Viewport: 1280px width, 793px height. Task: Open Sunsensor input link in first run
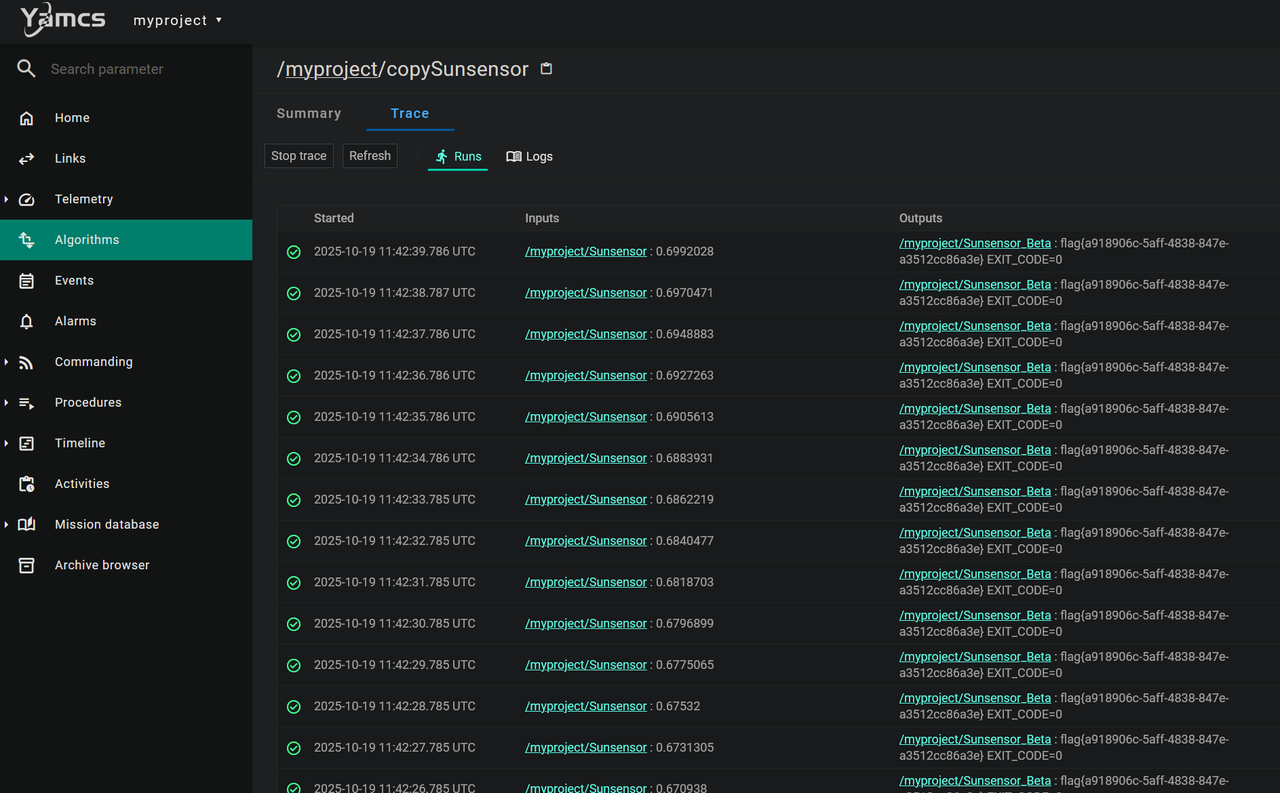586,252
